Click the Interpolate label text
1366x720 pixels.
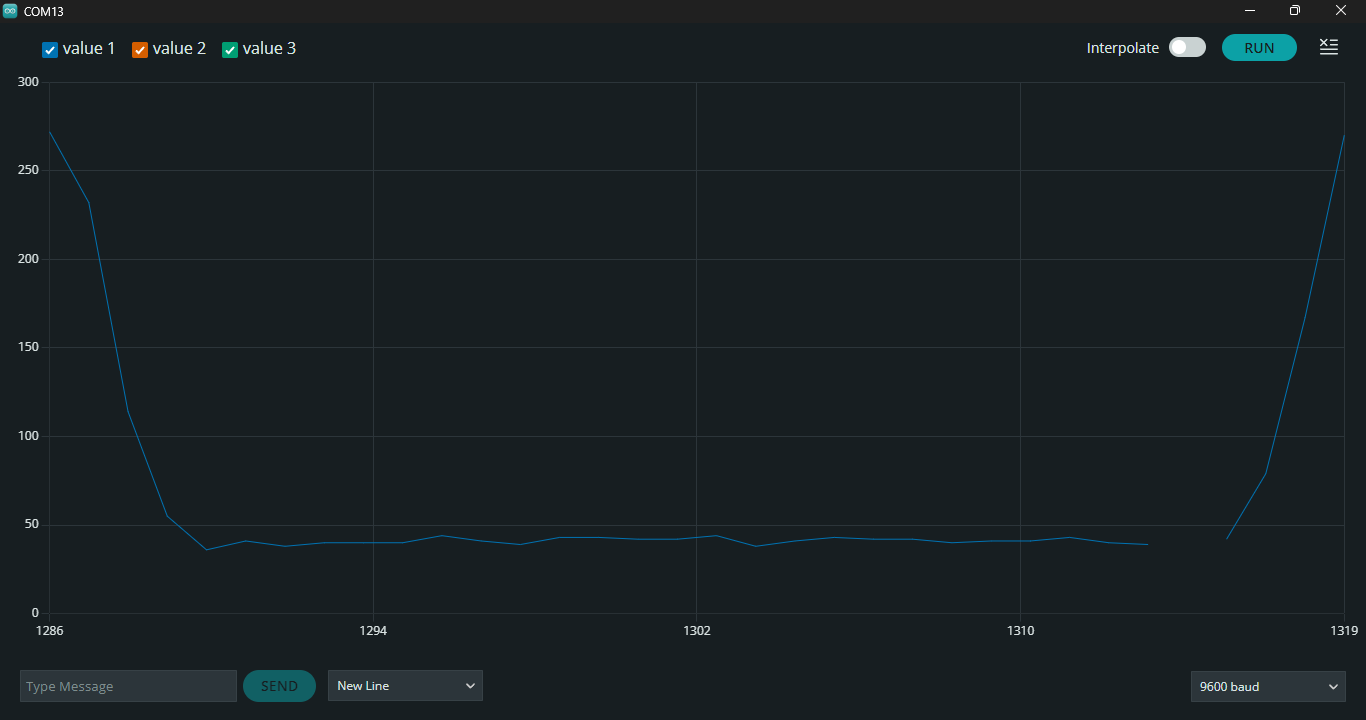pyautogui.click(x=1123, y=48)
